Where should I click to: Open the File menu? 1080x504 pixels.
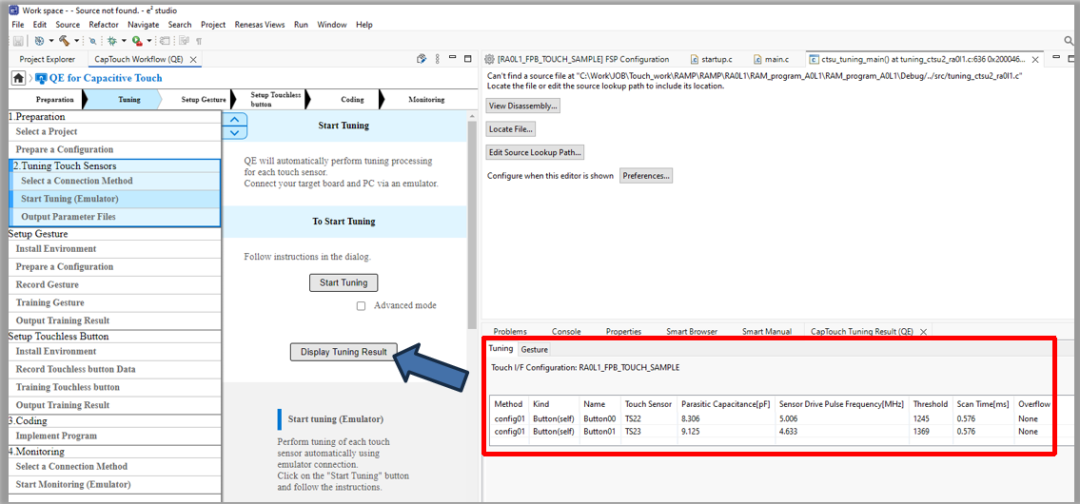(x=18, y=24)
